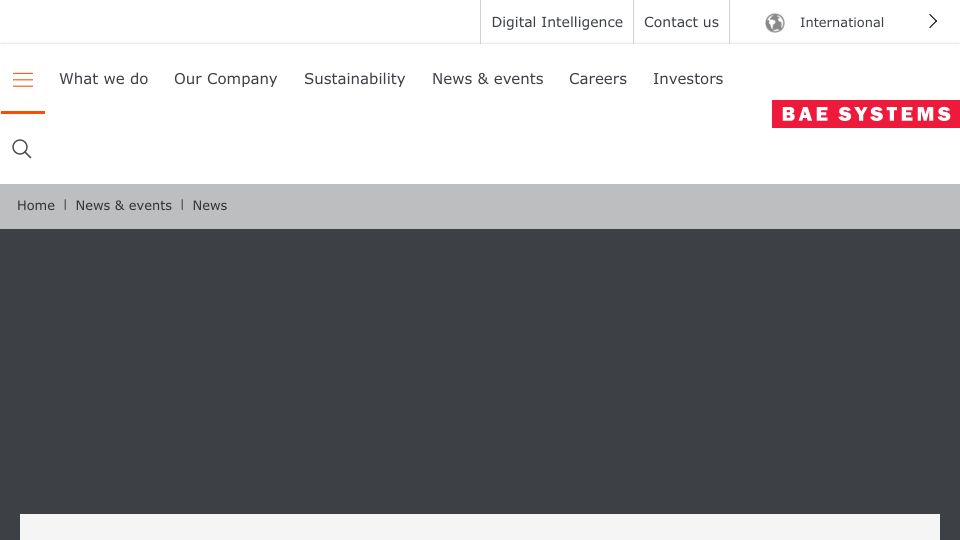Open the Investors menu

pyautogui.click(x=688, y=79)
